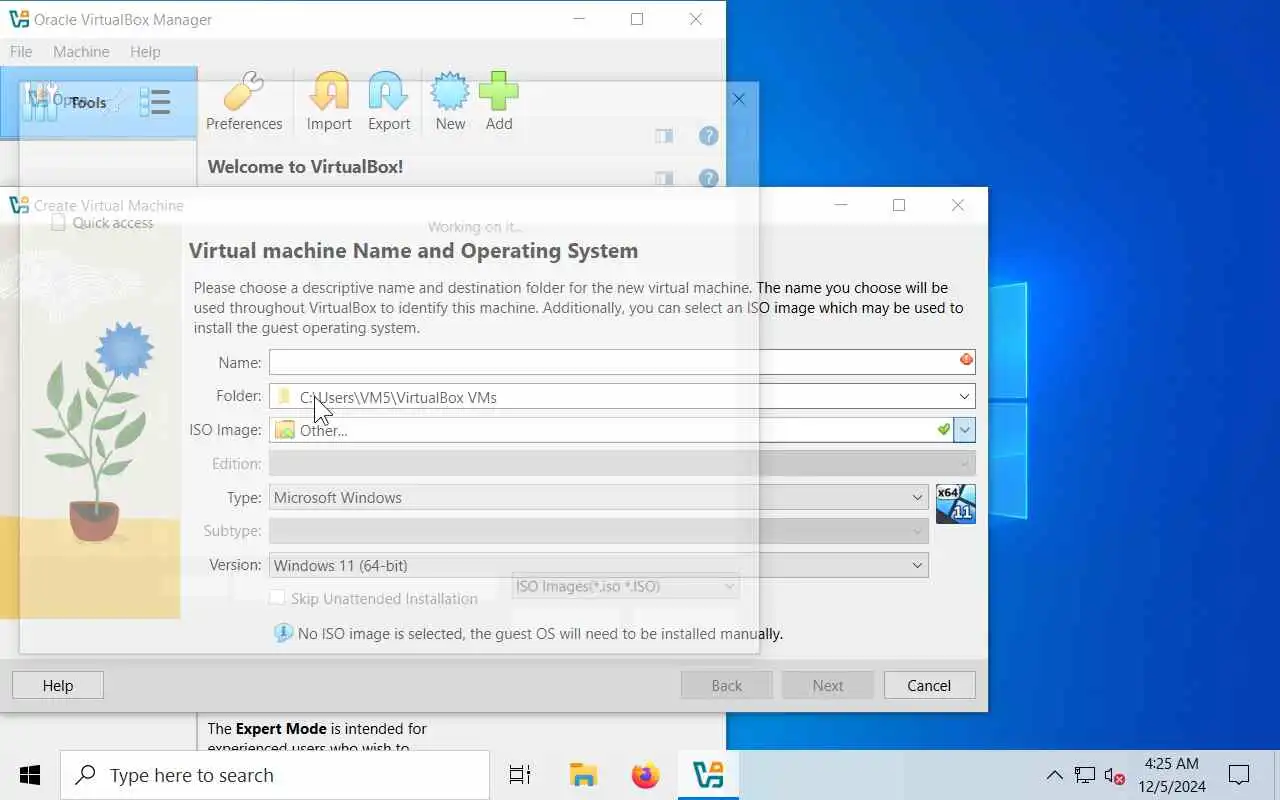1280x800 pixels.
Task: Minimize the Oracle VirtualBox Manager window
Action: tap(578, 19)
